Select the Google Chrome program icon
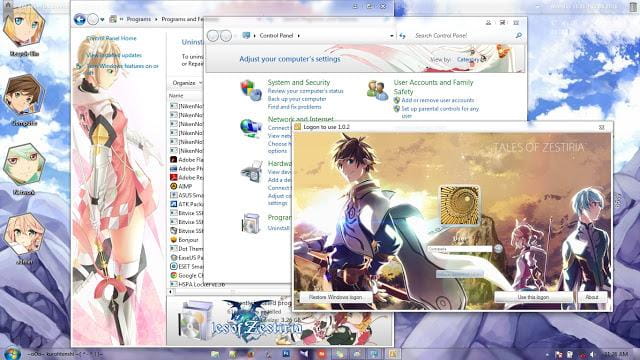 pos(173,275)
